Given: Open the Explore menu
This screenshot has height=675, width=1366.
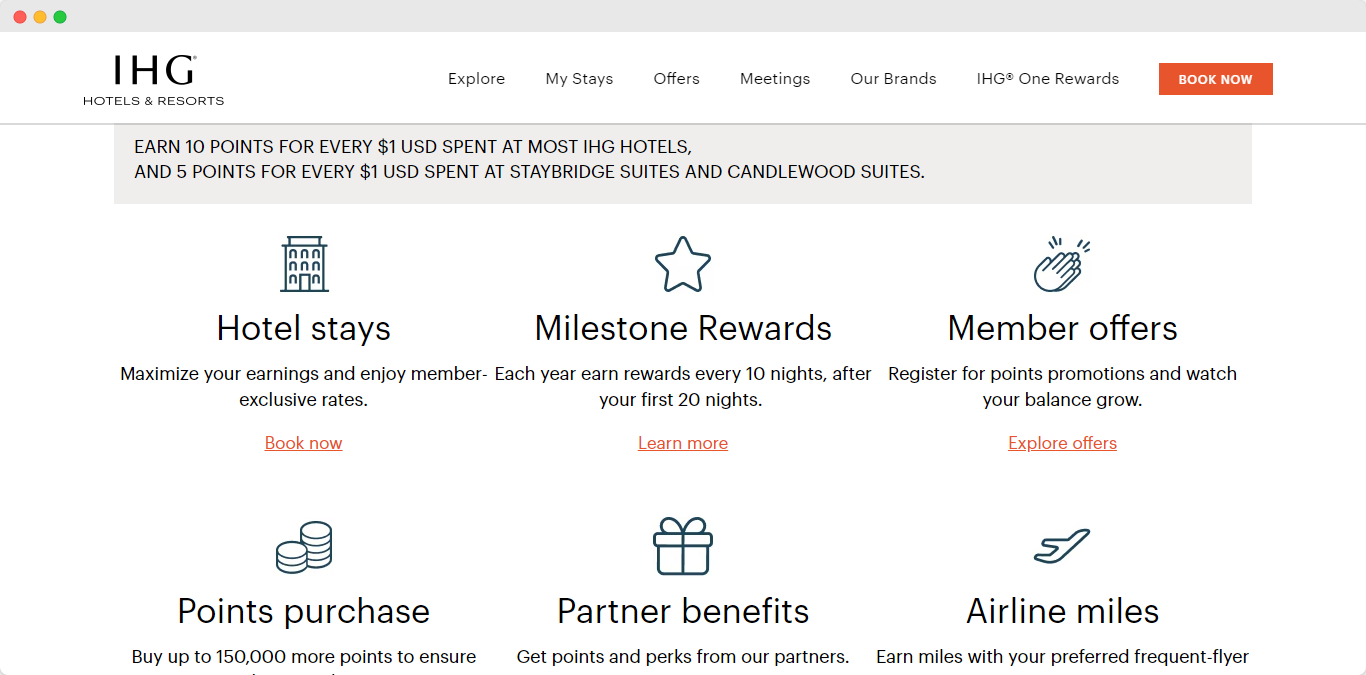Looking at the screenshot, I should click(477, 78).
